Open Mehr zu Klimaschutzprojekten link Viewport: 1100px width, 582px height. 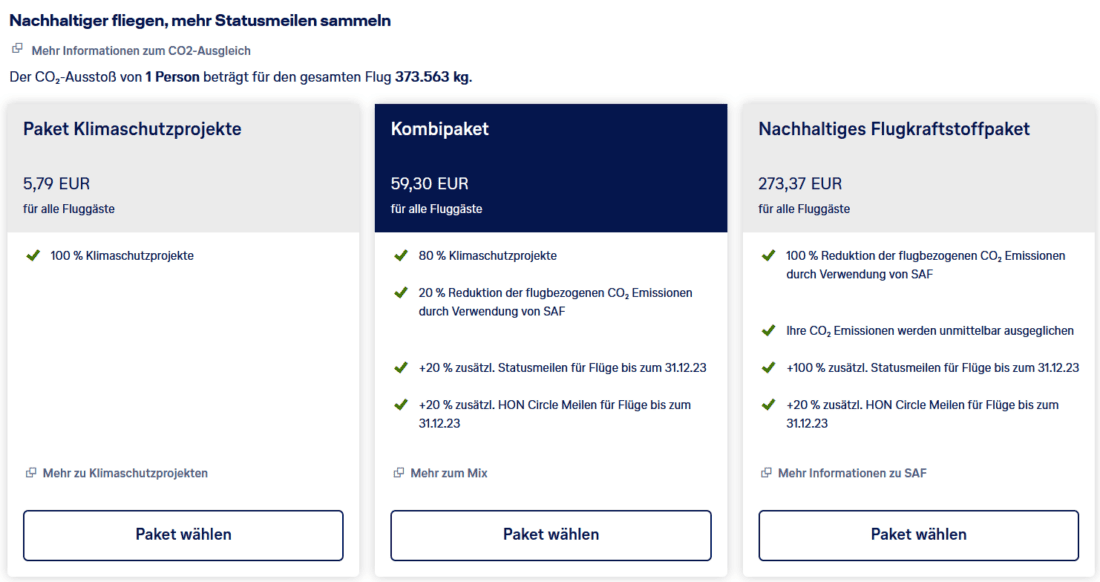pos(125,473)
